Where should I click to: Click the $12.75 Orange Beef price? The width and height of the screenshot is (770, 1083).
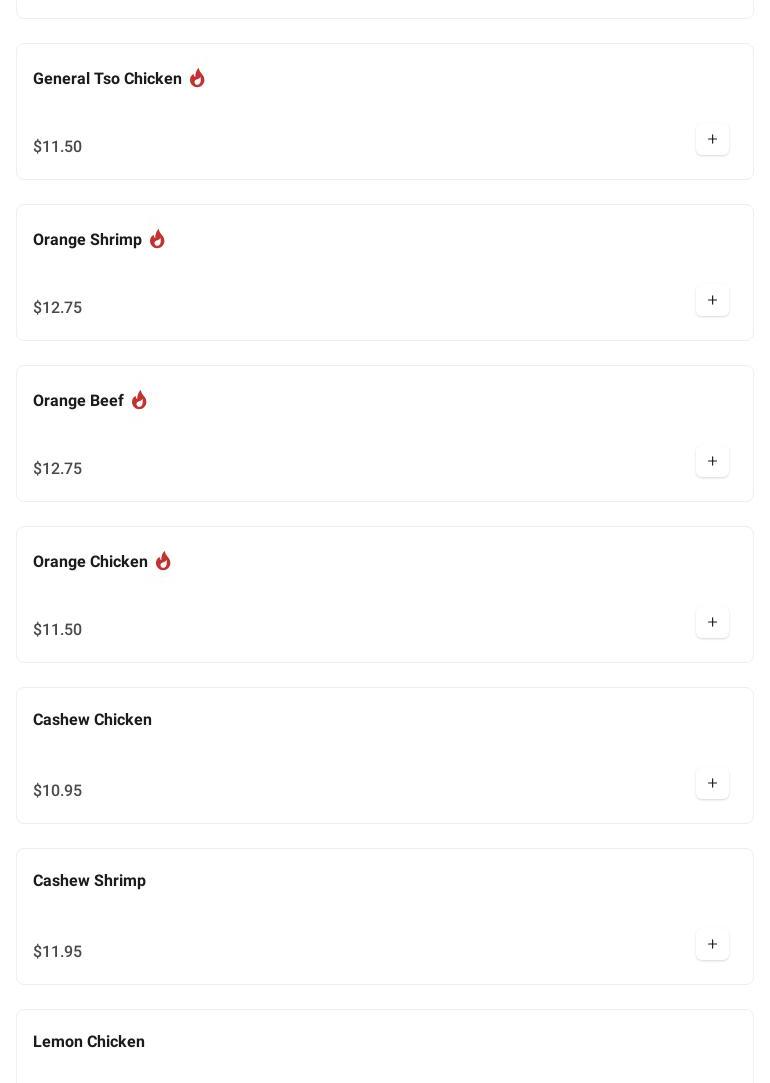click(57, 469)
